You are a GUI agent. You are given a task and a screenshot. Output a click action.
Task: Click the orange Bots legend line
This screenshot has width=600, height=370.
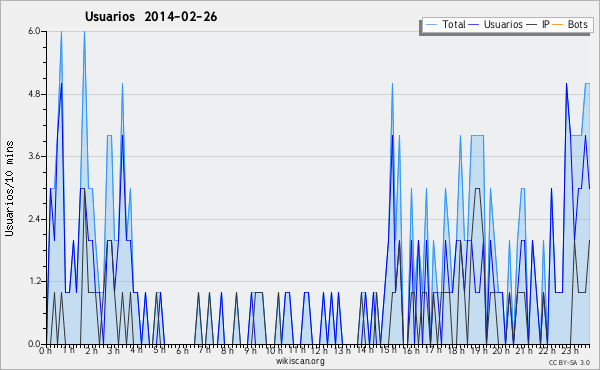tap(558, 25)
